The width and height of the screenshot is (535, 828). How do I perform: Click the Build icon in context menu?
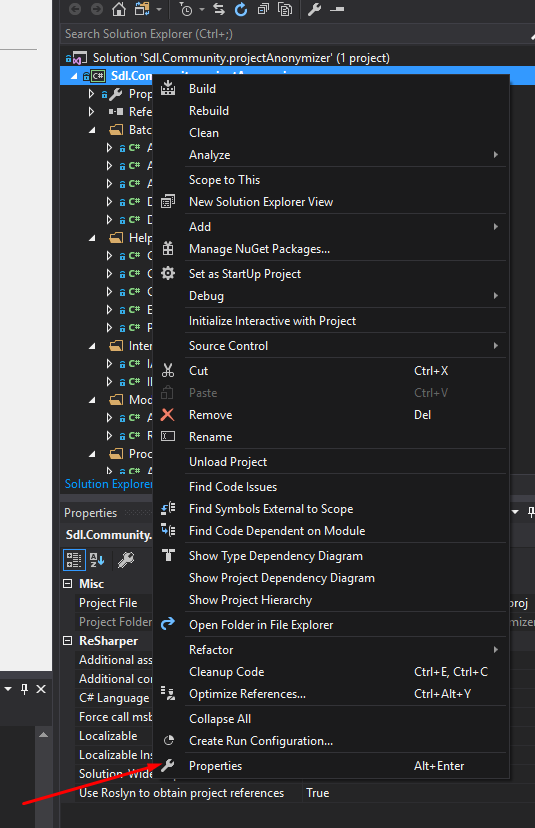click(x=168, y=88)
